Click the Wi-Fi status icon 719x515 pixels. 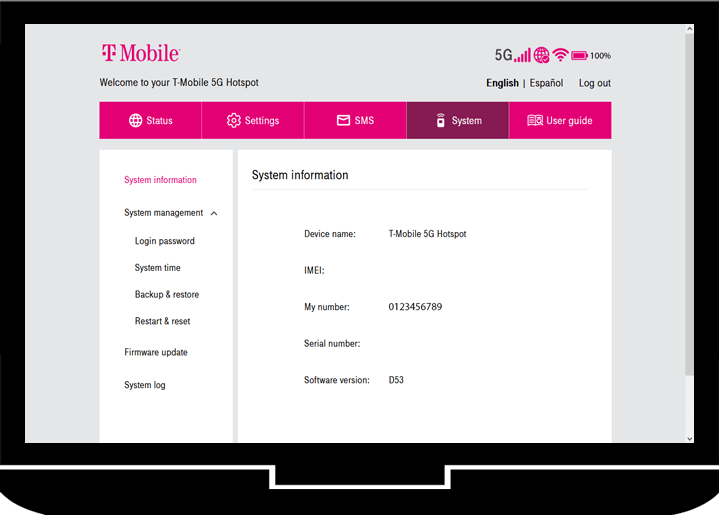(560, 55)
